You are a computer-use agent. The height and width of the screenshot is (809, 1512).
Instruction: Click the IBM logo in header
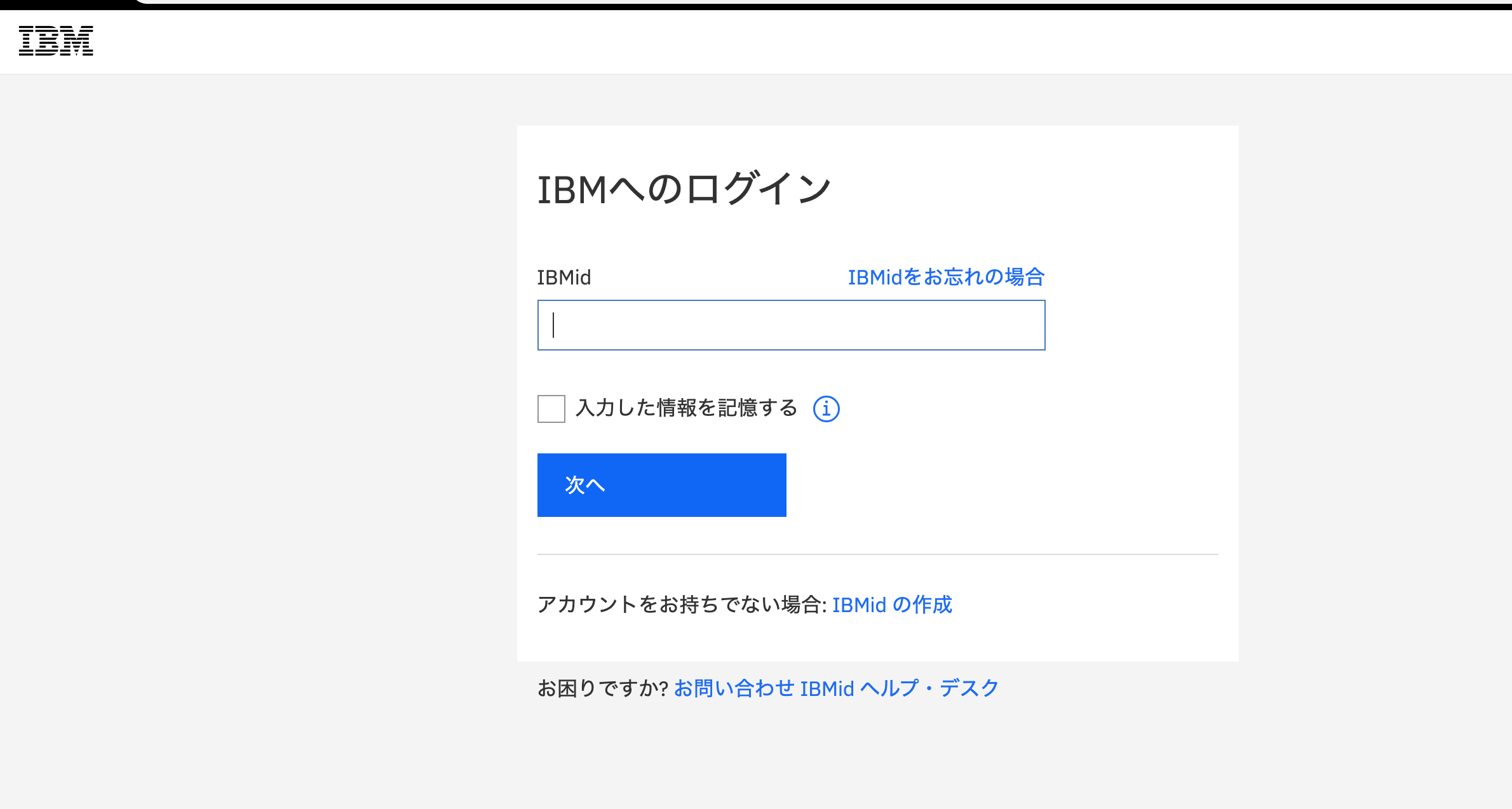coord(56,41)
